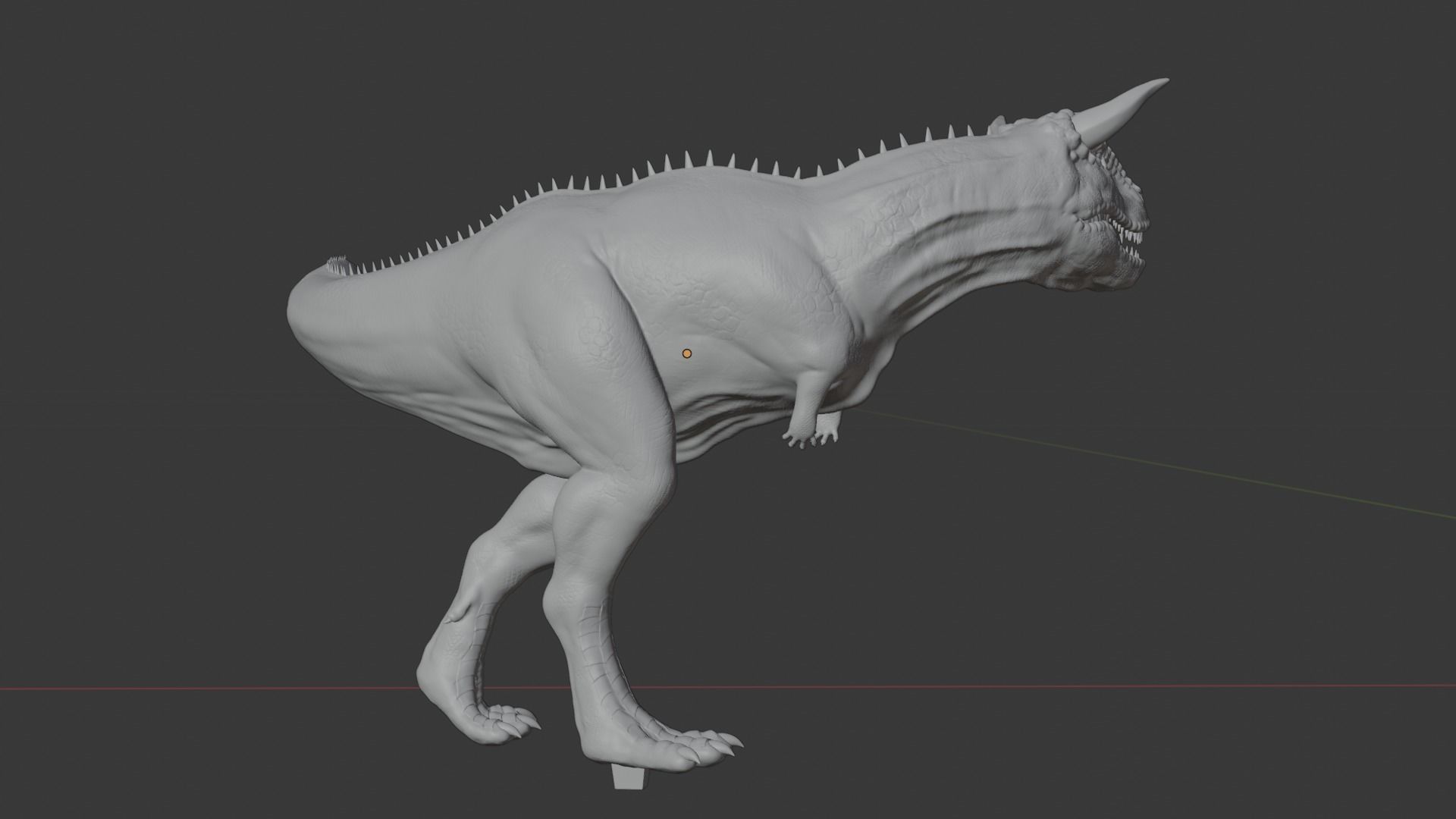Image resolution: width=1456 pixels, height=819 pixels.
Task: Click the orange object origin dot
Action: click(x=687, y=353)
